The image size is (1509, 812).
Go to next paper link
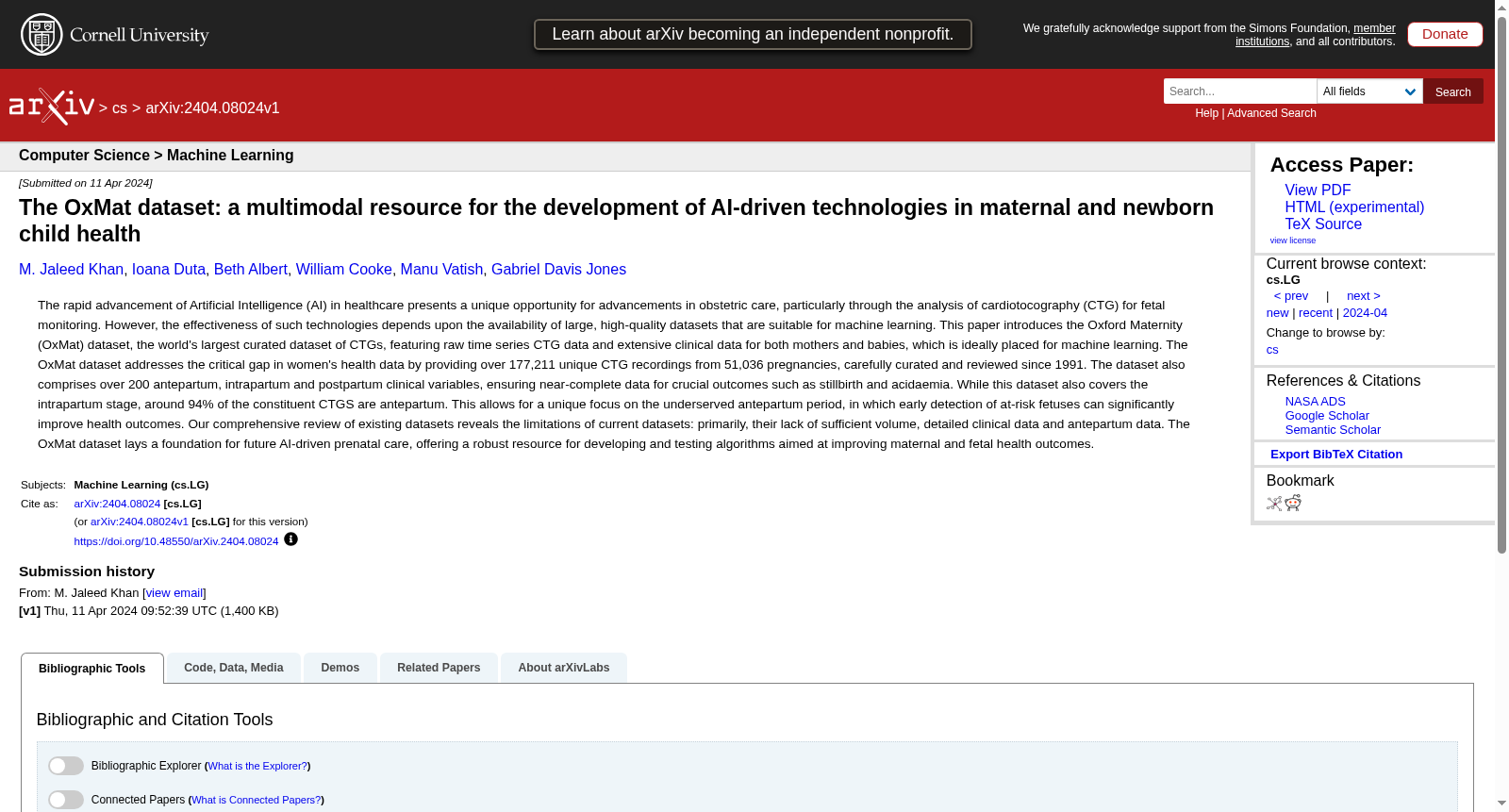coord(1364,296)
